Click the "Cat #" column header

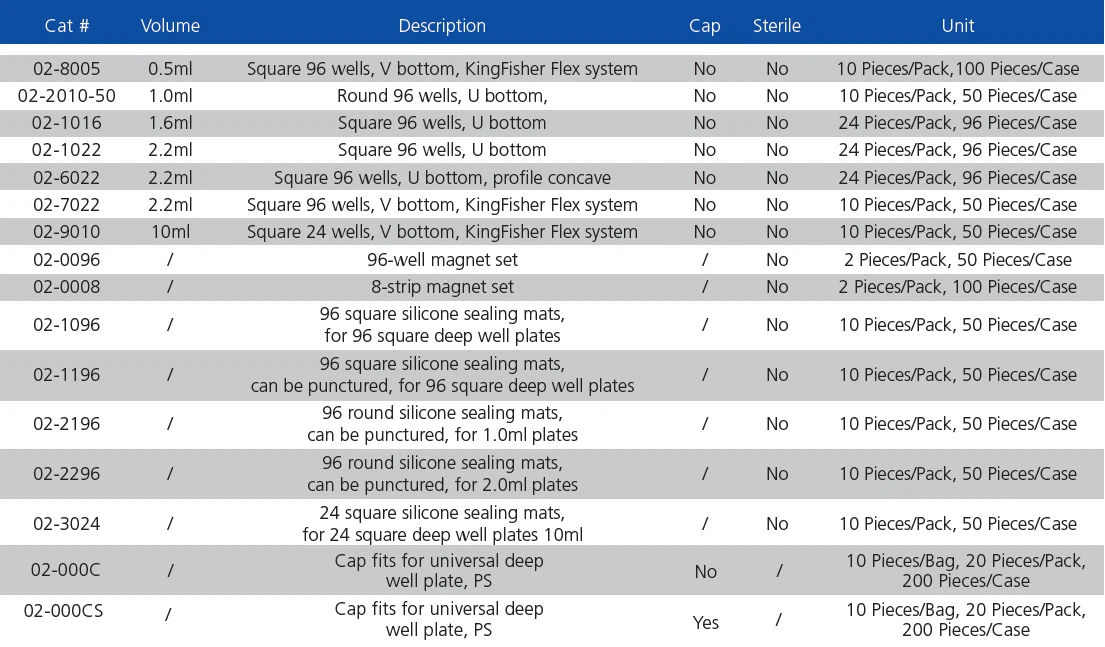(66, 26)
